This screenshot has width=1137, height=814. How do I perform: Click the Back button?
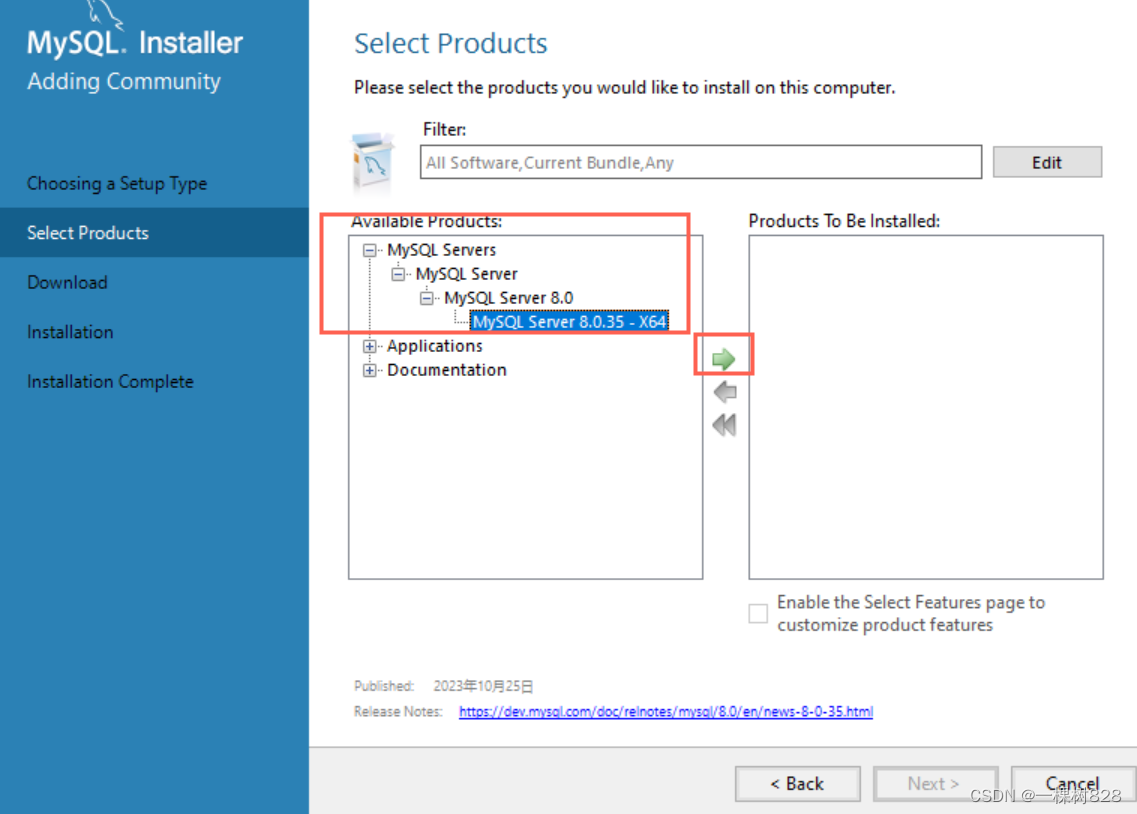pyautogui.click(x=797, y=784)
